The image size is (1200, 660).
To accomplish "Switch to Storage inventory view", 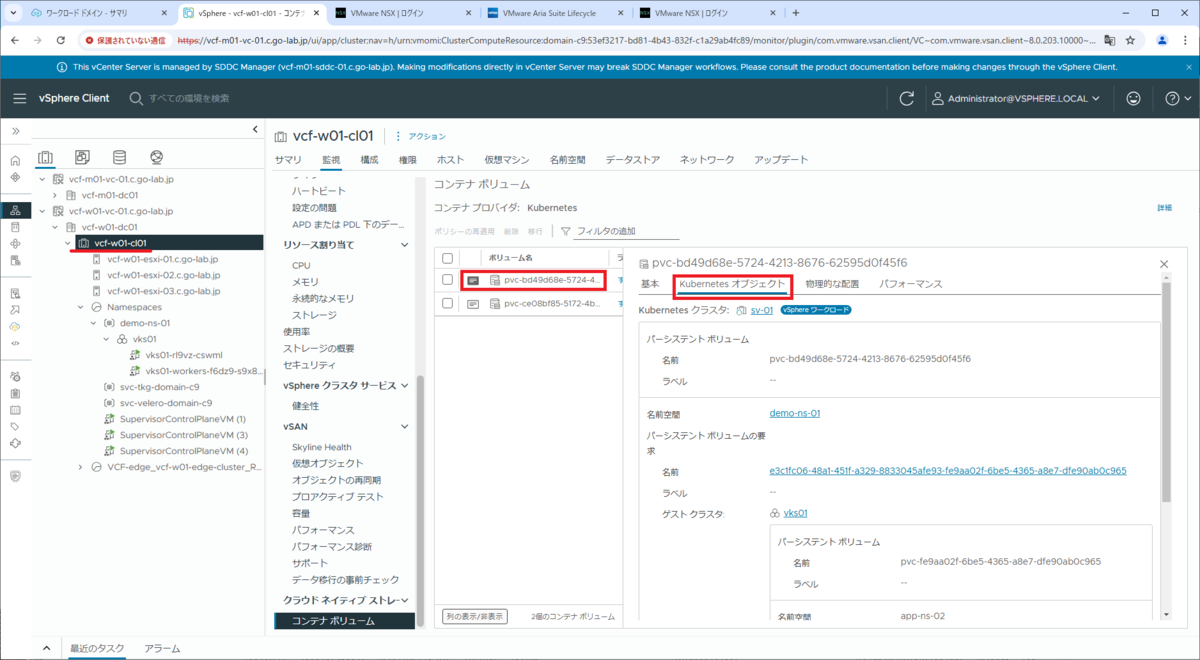I will coord(119,157).
